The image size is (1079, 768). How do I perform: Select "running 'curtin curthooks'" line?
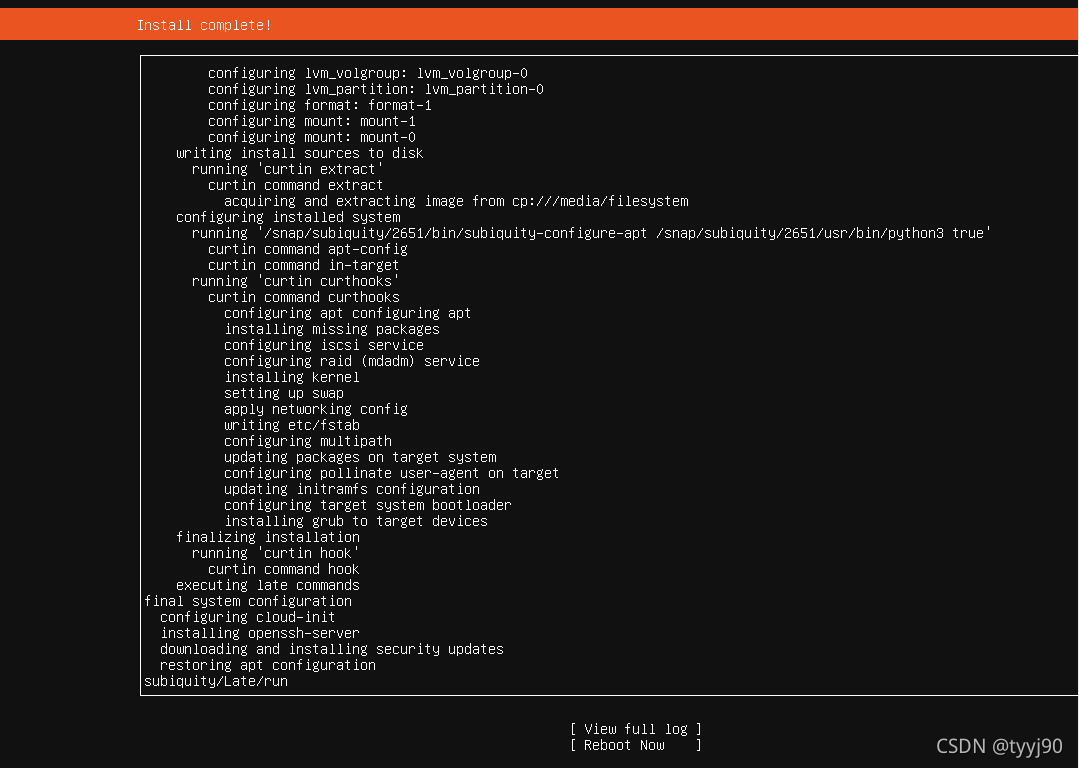295,281
